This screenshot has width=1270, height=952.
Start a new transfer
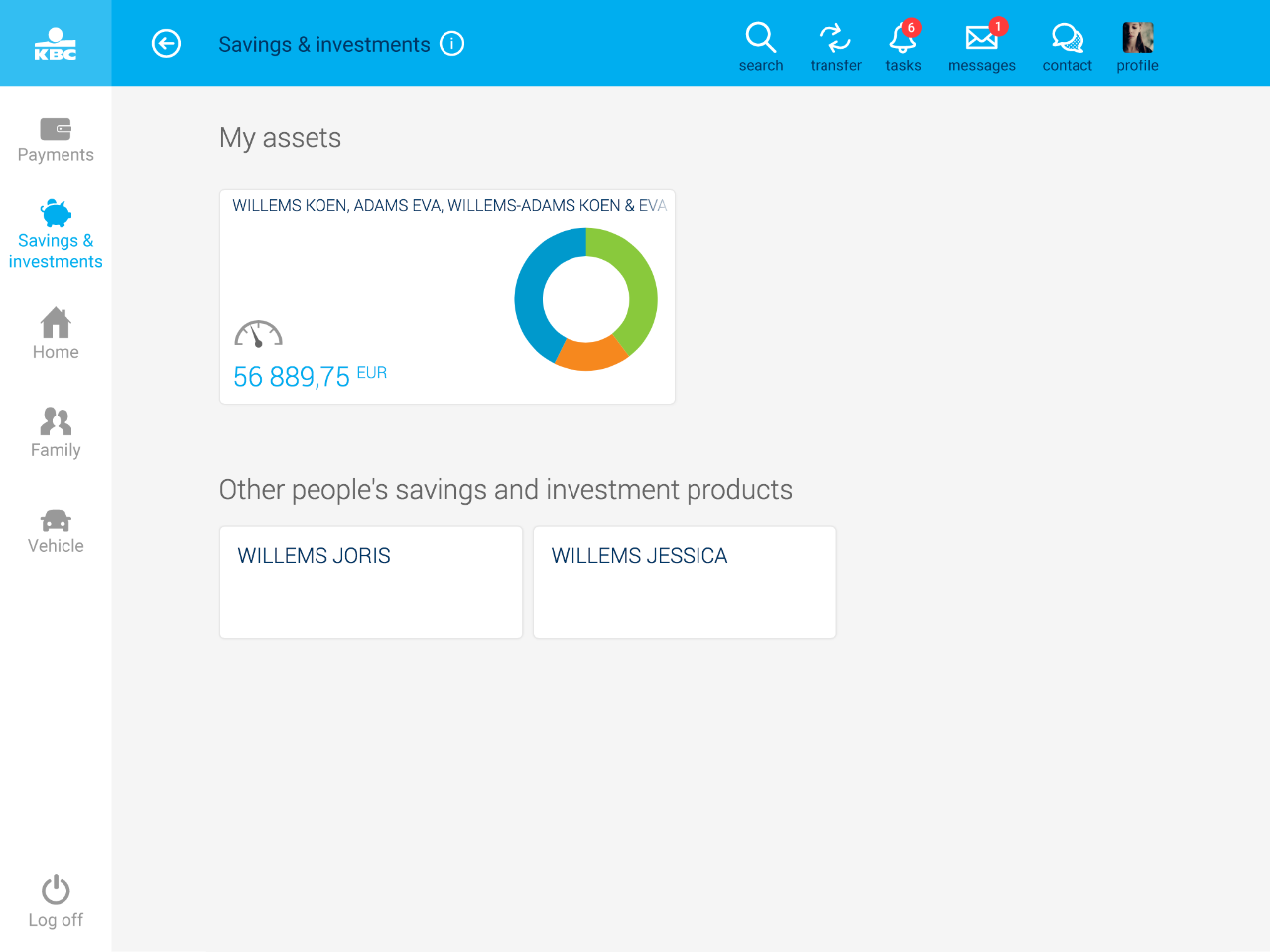[835, 47]
